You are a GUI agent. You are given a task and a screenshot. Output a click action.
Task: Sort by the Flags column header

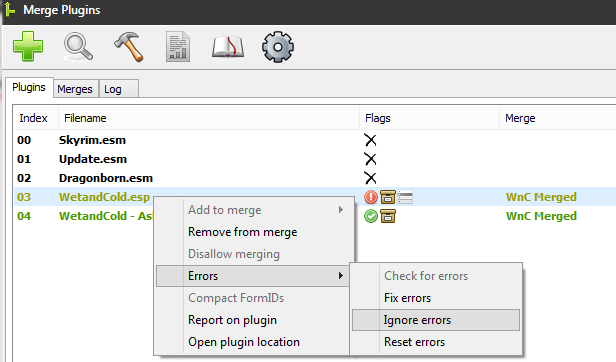pos(429,118)
